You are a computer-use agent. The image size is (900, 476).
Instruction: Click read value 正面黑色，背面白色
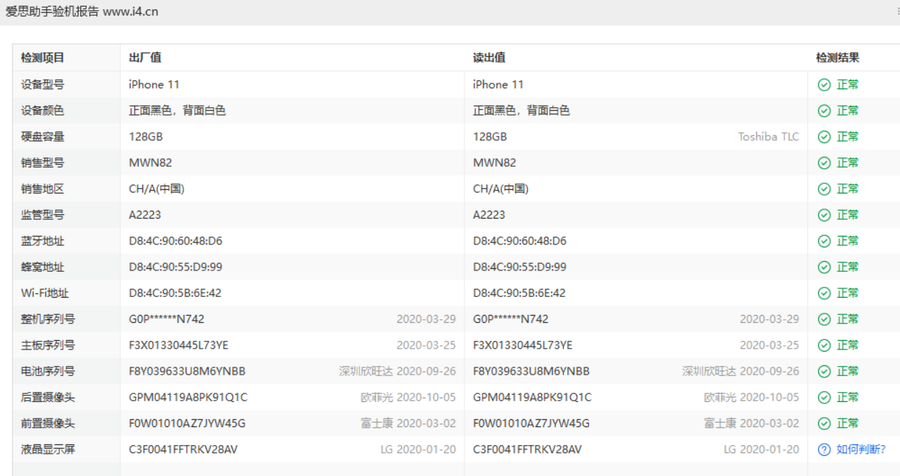[x=521, y=110]
